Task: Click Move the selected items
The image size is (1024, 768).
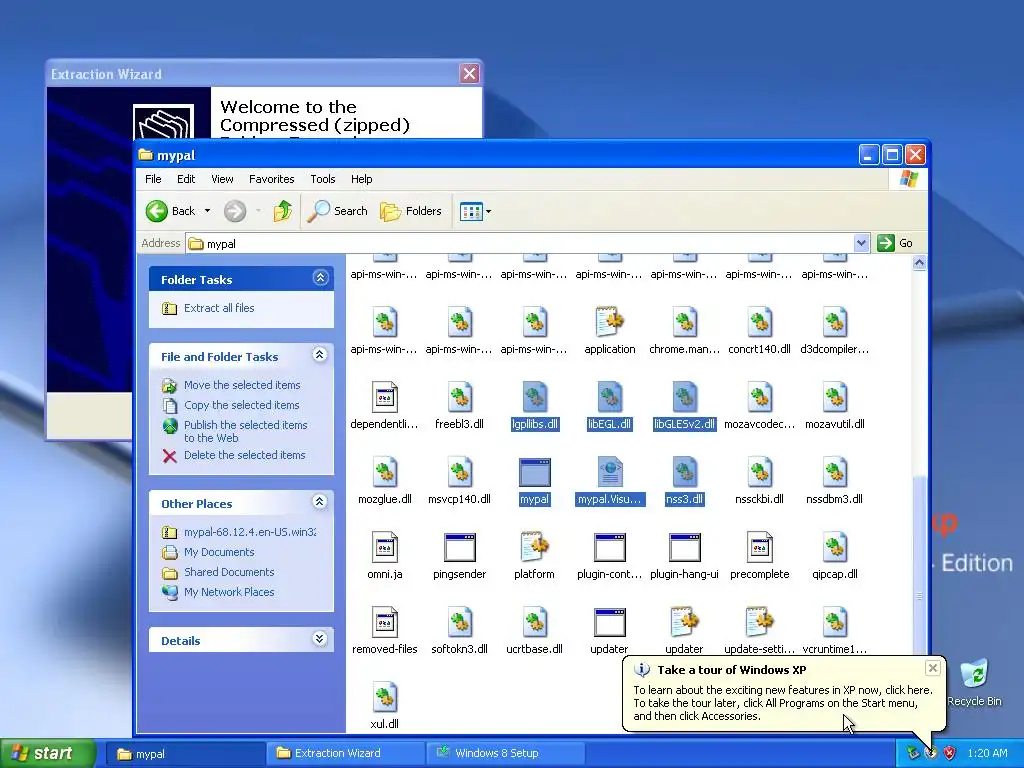Action: coord(242,385)
